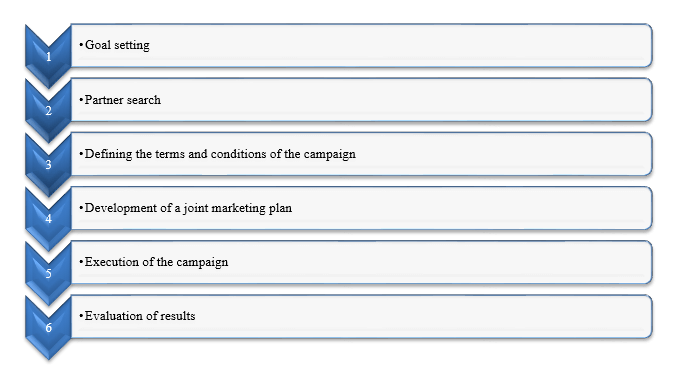Click 'Execution of the campaign' text
Viewport: 683px width, 371px height.
pyautogui.click(x=156, y=262)
